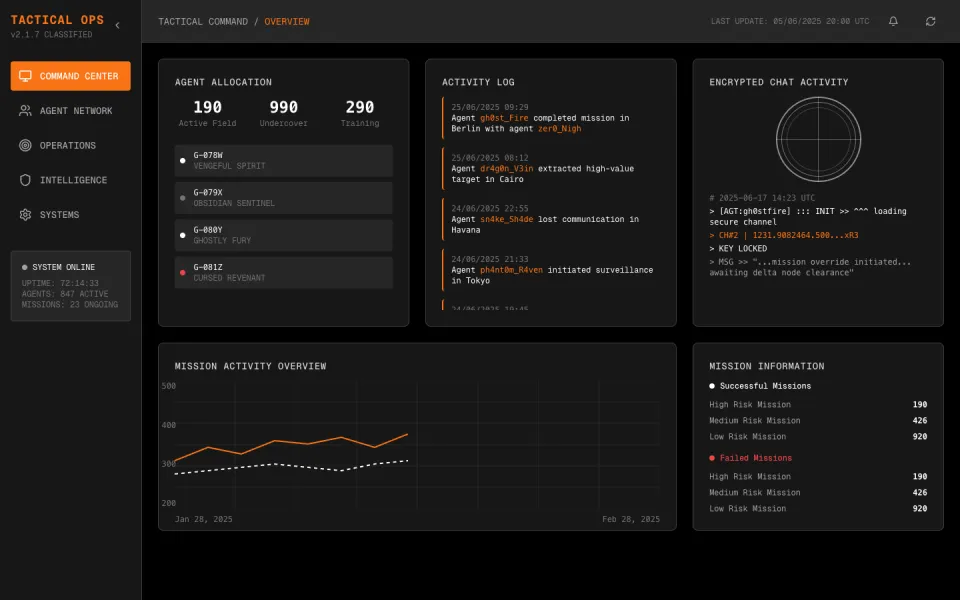960x600 pixels.
Task: Open Intelligence section
Action: click(x=70, y=180)
